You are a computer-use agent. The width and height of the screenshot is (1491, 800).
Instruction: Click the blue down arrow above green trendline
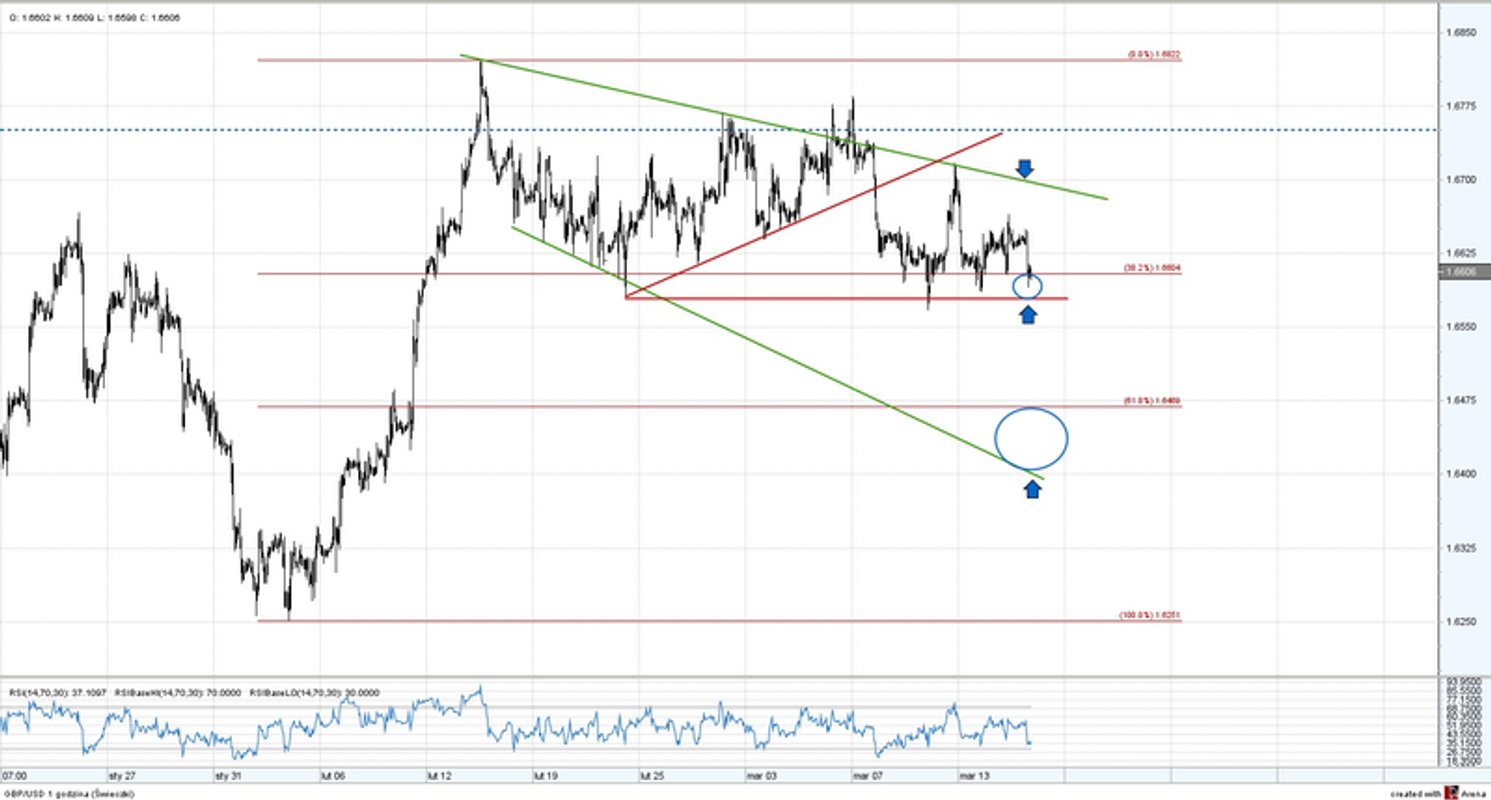[x=1025, y=168]
